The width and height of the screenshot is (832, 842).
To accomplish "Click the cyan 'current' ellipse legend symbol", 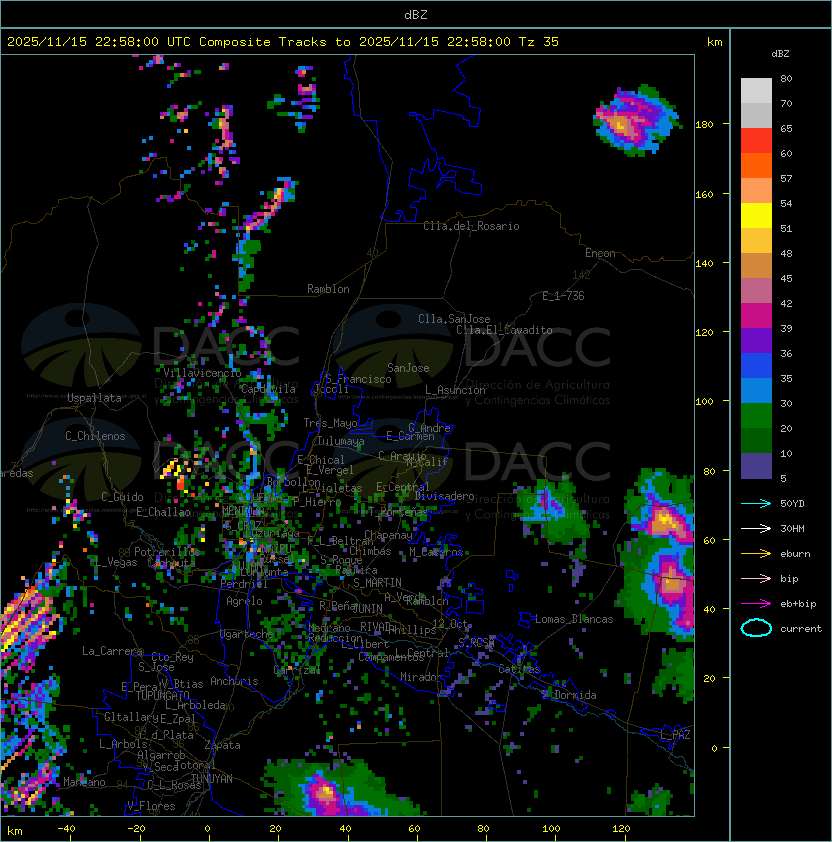I will [x=756, y=628].
